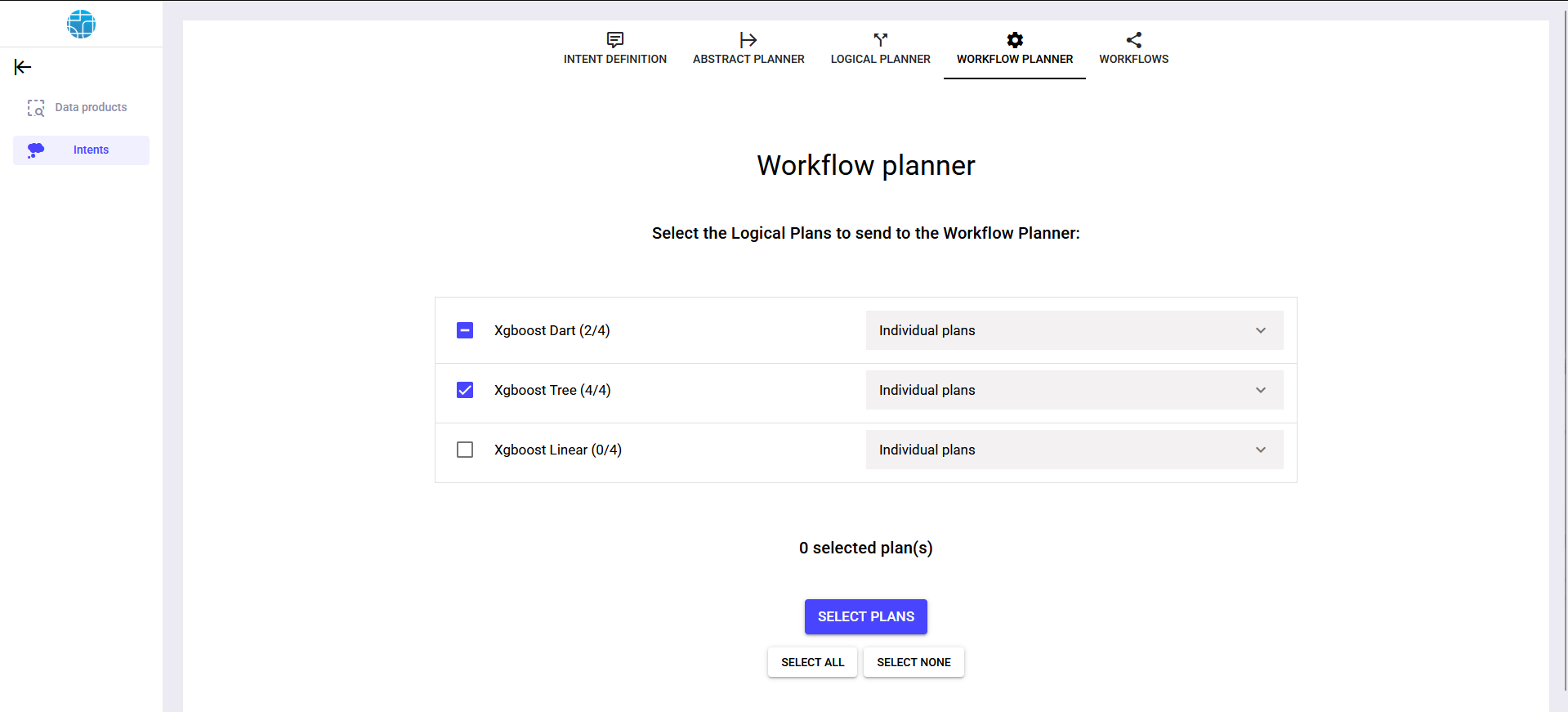Click the Intent Definition chat icon

click(x=614, y=39)
